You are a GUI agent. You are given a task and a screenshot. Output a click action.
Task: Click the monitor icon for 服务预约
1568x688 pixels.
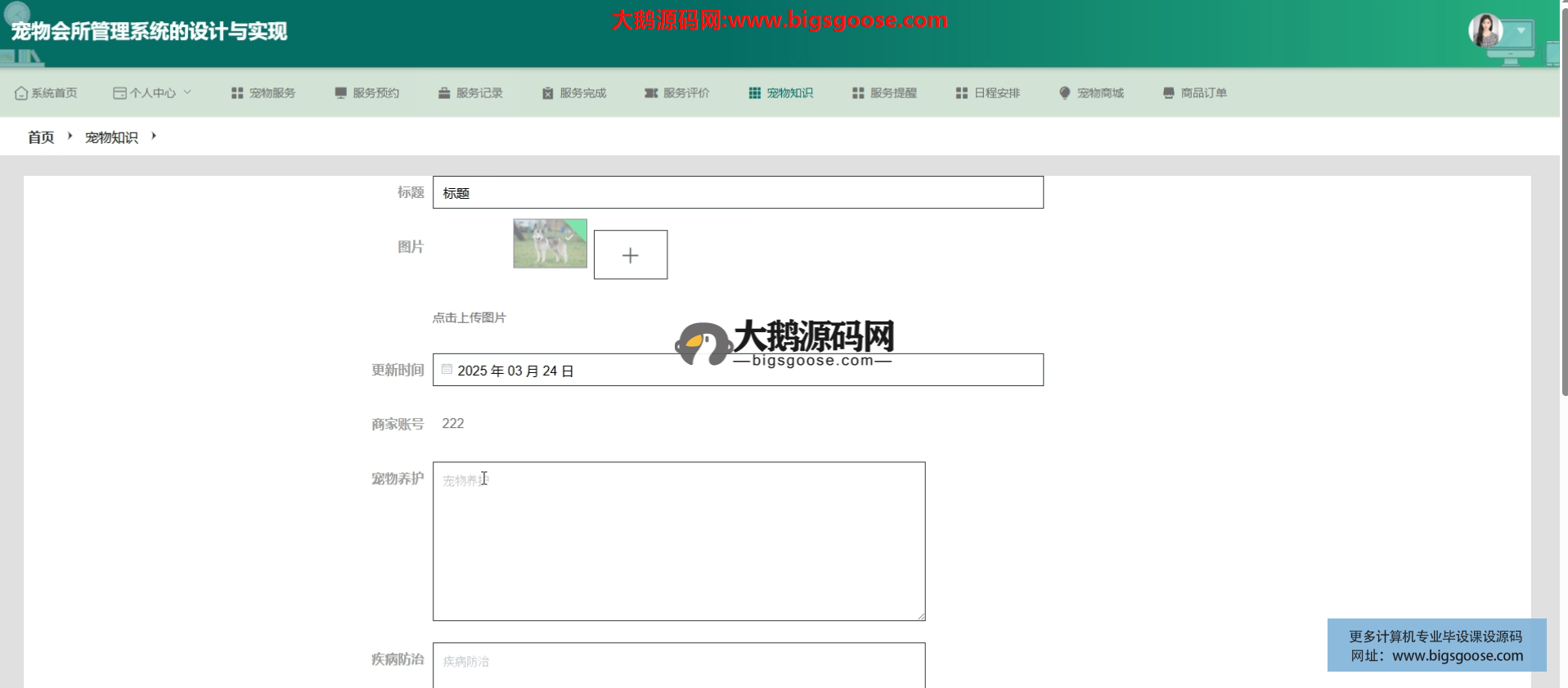pos(340,93)
